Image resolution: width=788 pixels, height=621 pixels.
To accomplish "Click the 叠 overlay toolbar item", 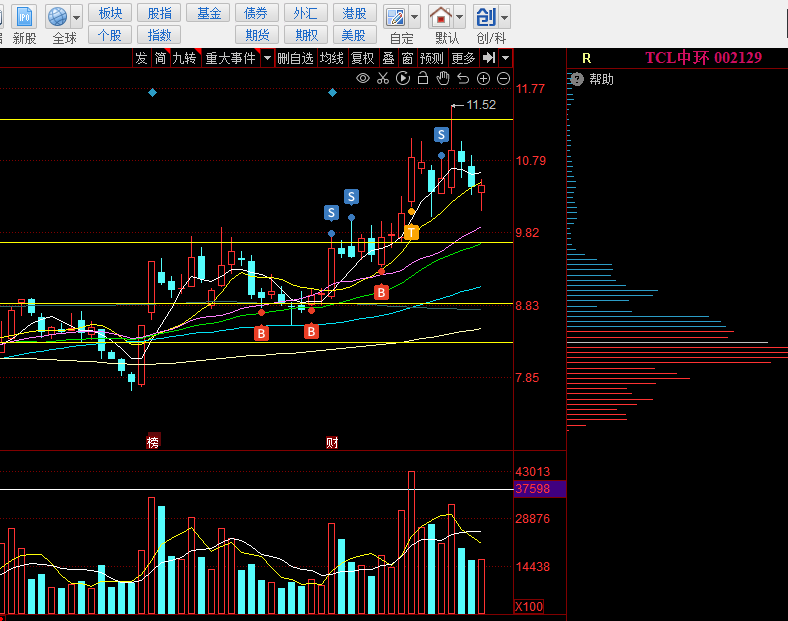I will [x=388, y=58].
